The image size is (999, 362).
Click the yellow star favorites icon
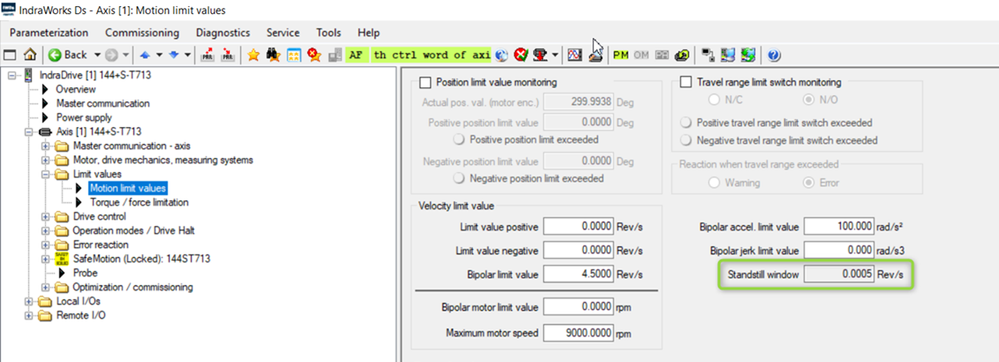pyautogui.click(x=254, y=55)
